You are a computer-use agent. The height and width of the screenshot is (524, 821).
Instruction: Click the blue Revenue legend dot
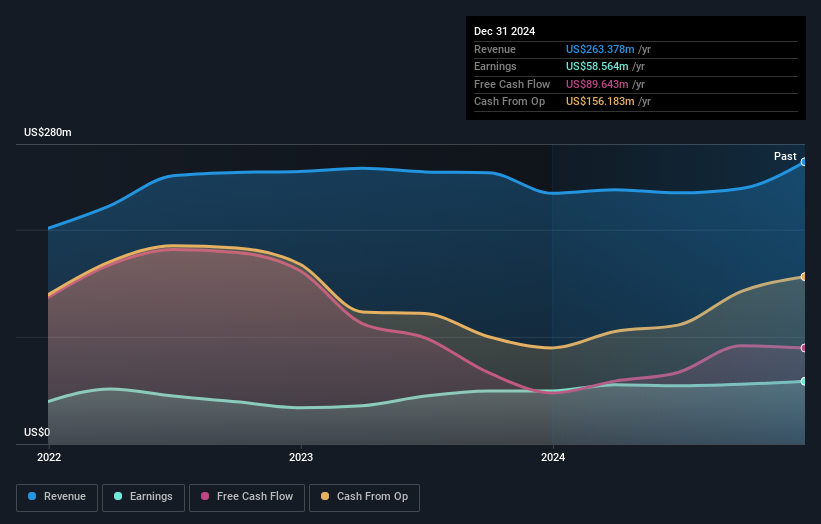click(x=32, y=496)
